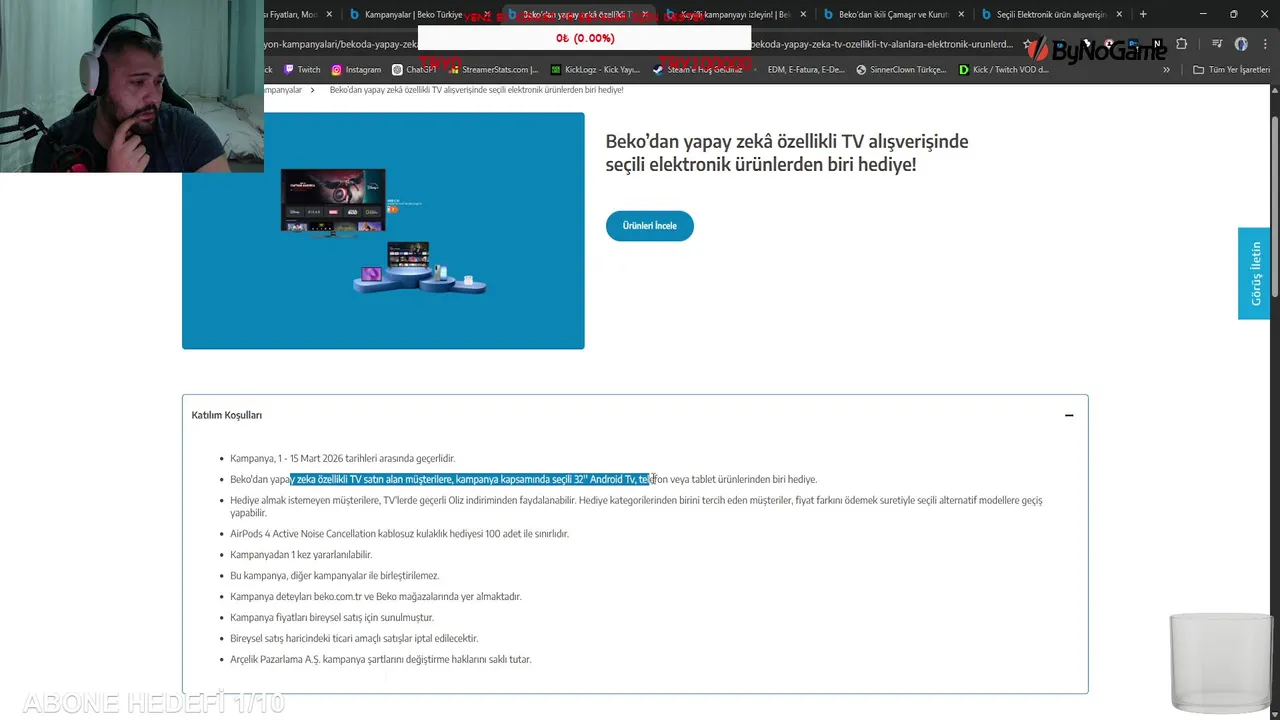Open the Steam'e Hoş Geldiniz bookmark
Image resolution: width=1280 pixels, height=720 pixels.
(699, 69)
